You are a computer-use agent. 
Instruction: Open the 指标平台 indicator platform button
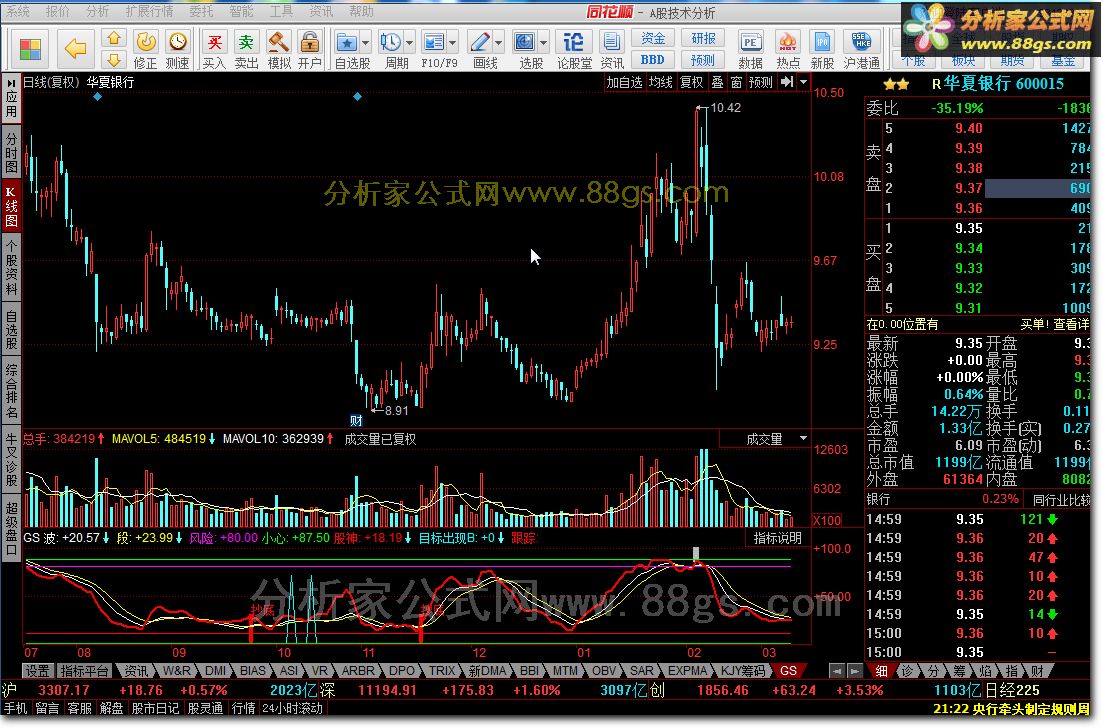pos(84,671)
